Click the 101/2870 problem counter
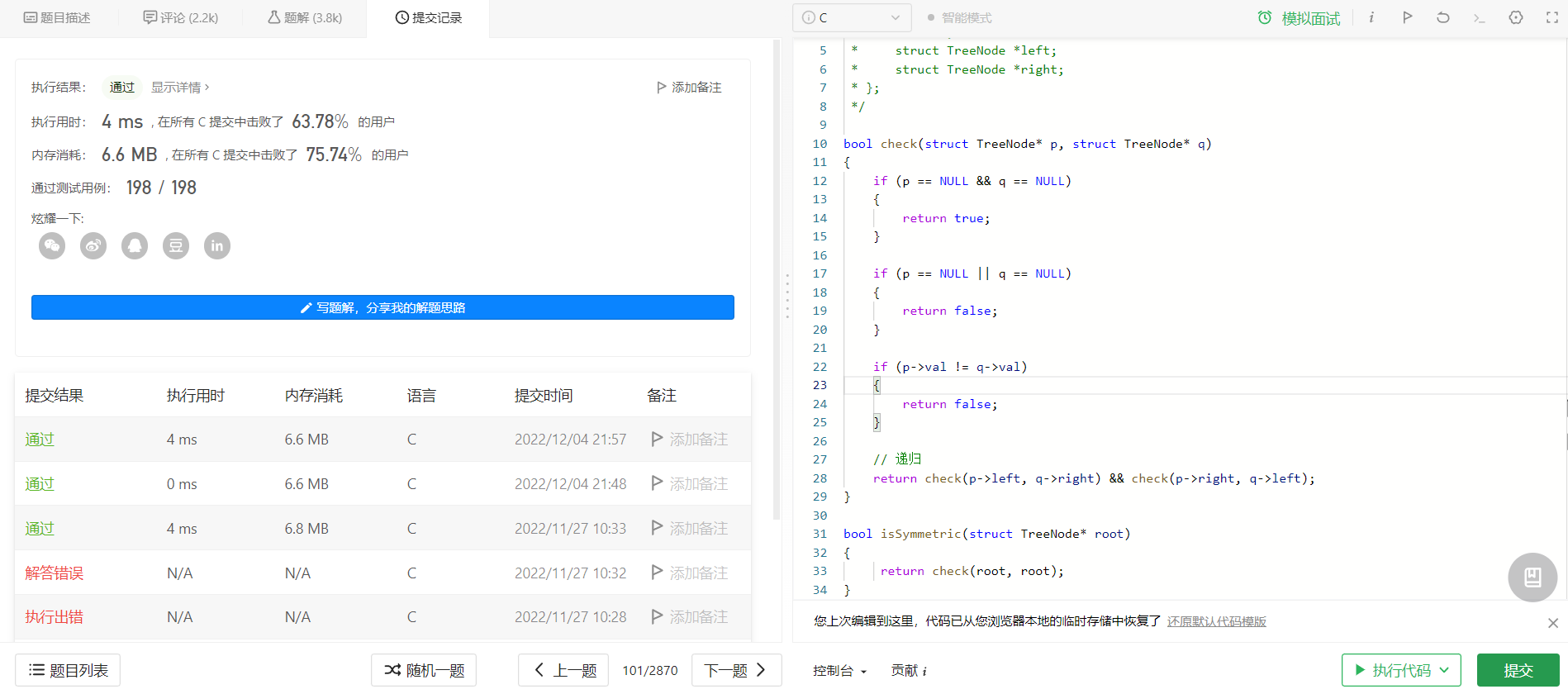This screenshot has width=1568, height=694. click(650, 670)
